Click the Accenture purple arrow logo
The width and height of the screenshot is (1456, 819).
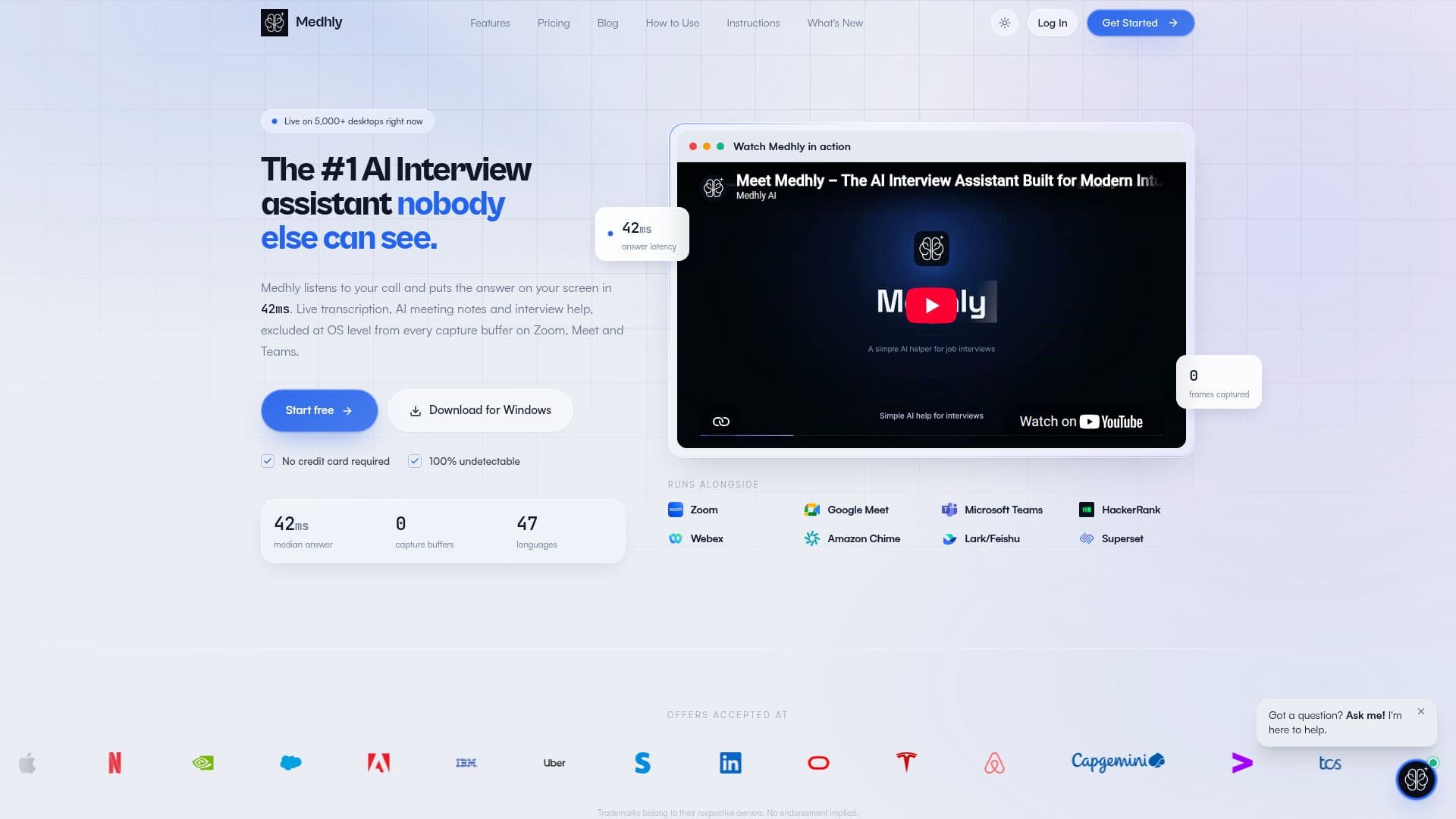click(1242, 763)
